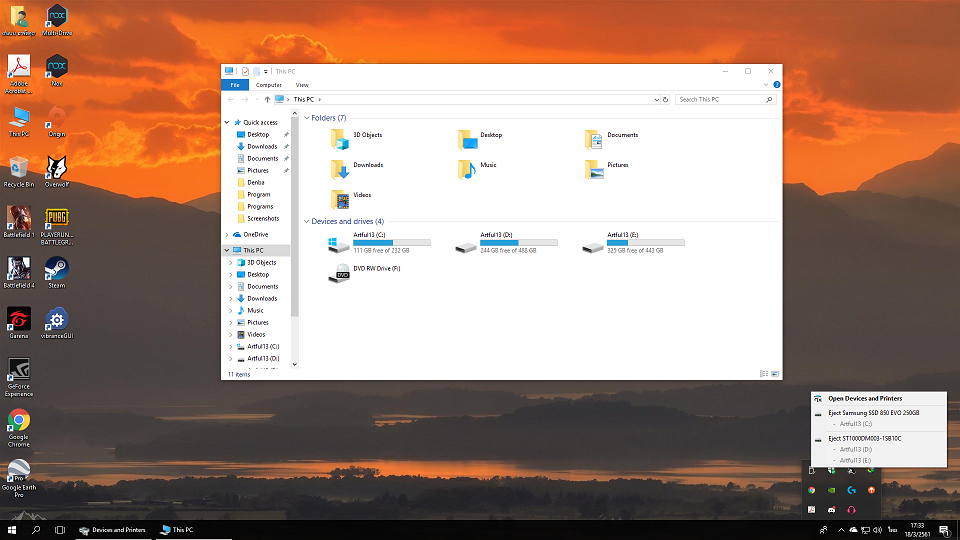The image size is (960, 540).
Task: Collapse the Folders (7) group
Action: coord(307,118)
